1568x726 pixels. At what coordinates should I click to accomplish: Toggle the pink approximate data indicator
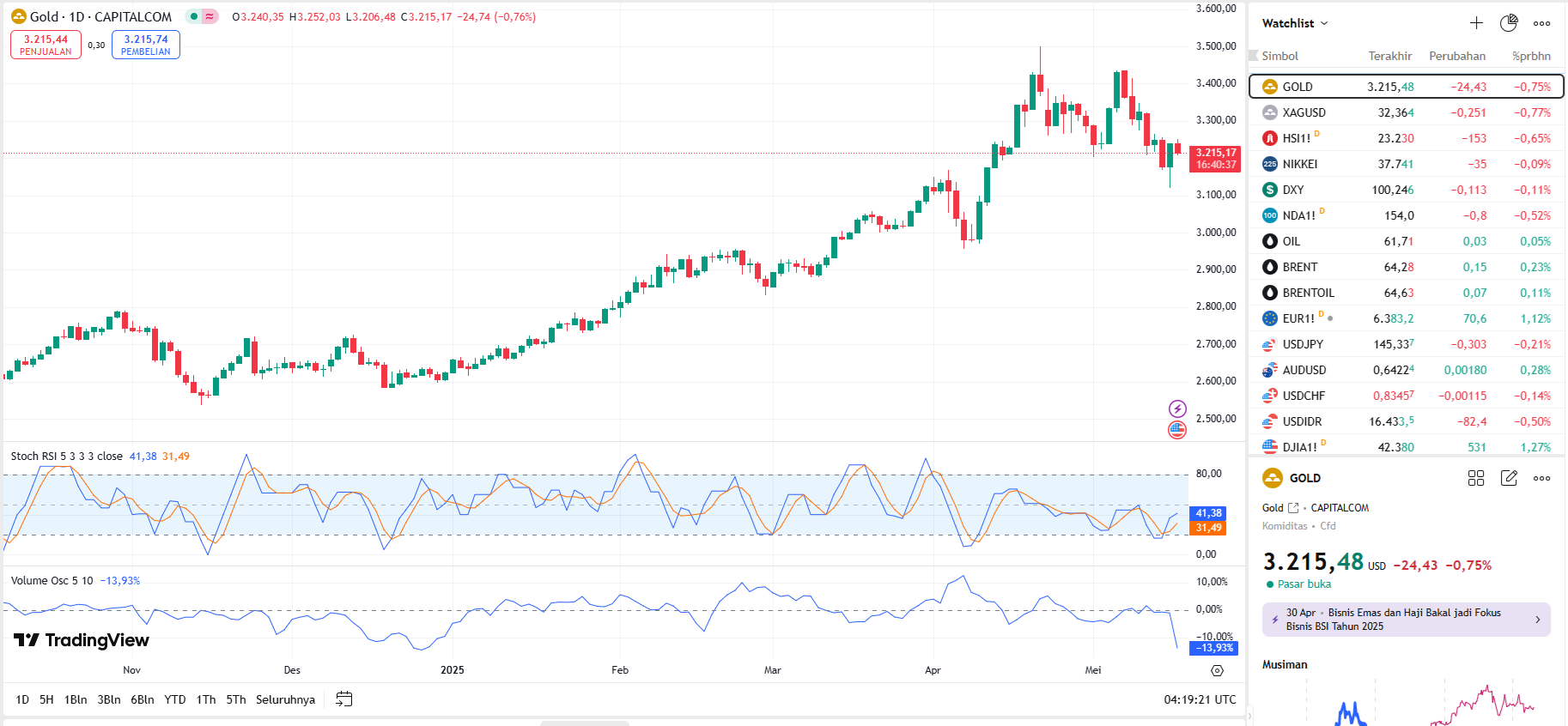(210, 16)
